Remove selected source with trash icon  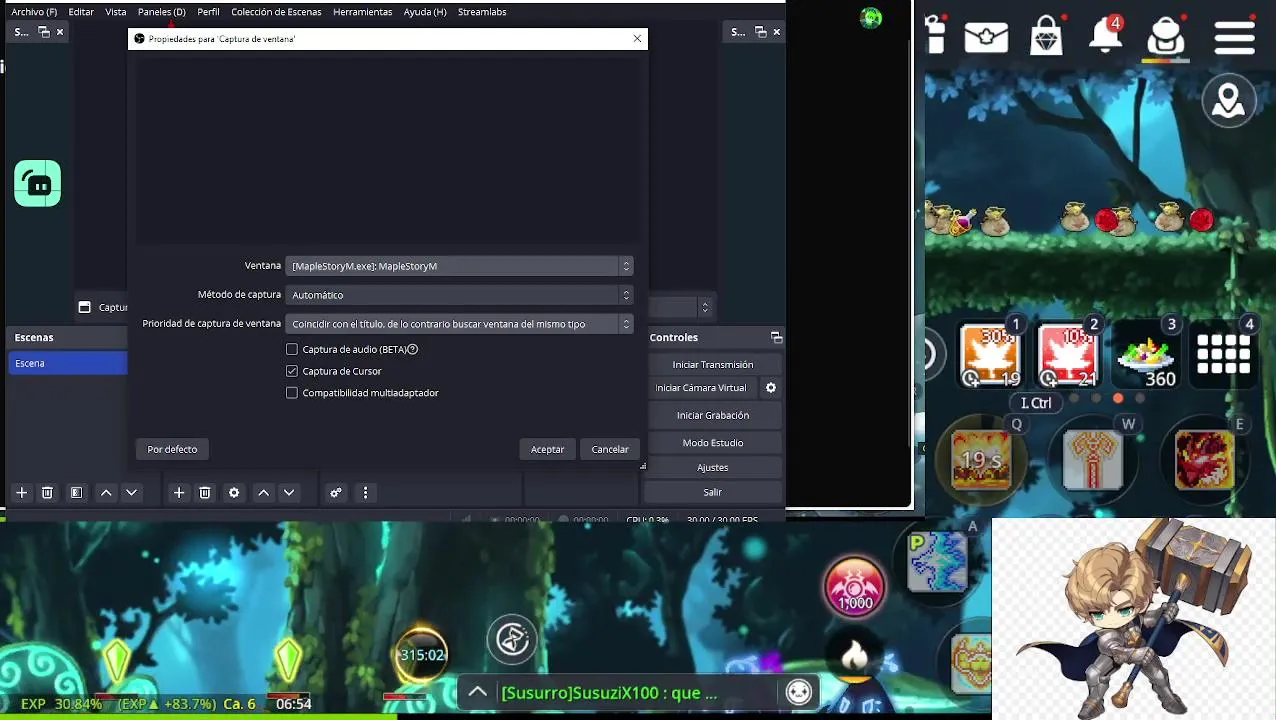click(x=205, y=492)
